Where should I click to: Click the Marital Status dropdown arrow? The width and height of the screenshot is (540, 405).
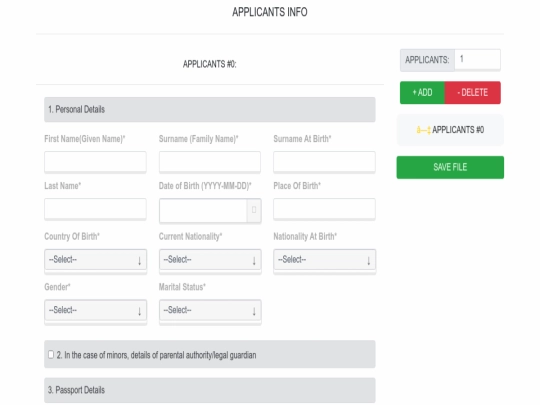(254, 311)
